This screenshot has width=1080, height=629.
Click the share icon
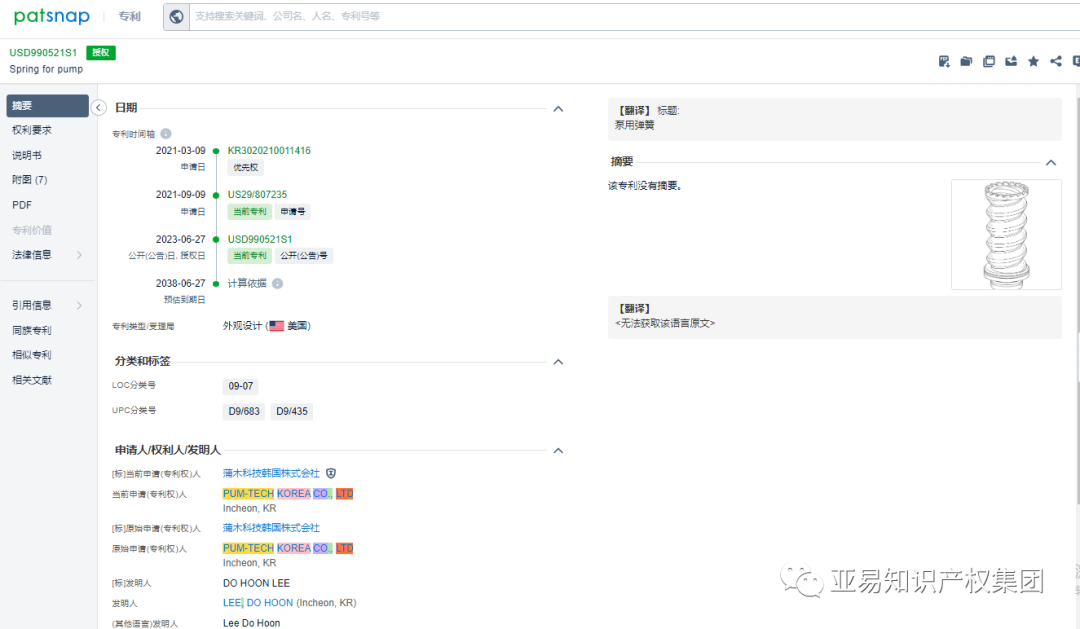[1055, 61]
